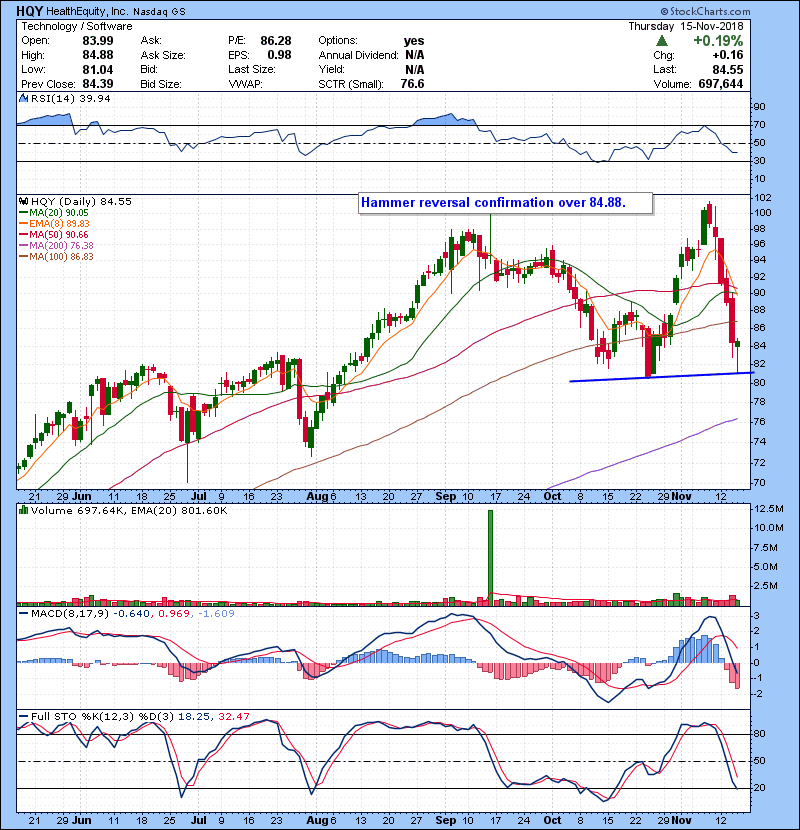Image resolution: width=800 pixels, height=830 pixels.
Task: Click the HQY (Daily) 84.55 chart title
Action: pyautogui.click(x=81, y=202)
